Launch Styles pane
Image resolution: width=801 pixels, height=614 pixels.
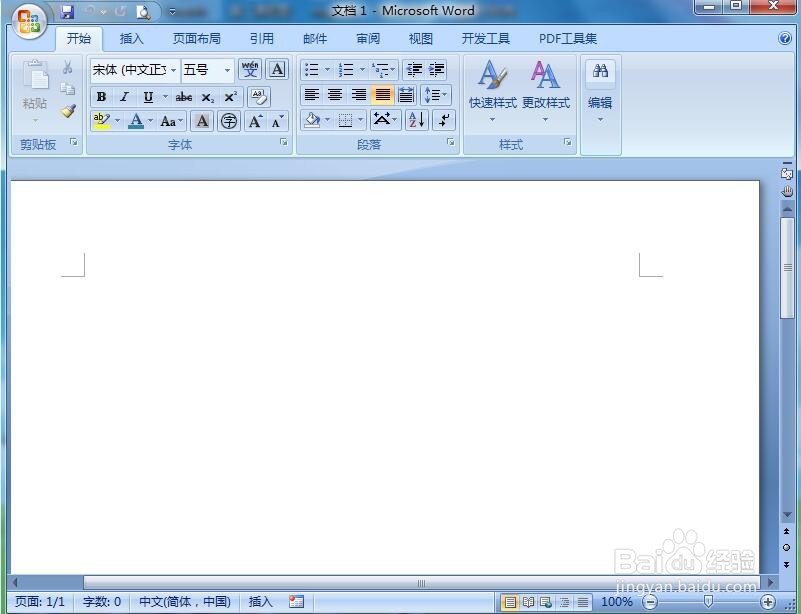tap(568, 143)
